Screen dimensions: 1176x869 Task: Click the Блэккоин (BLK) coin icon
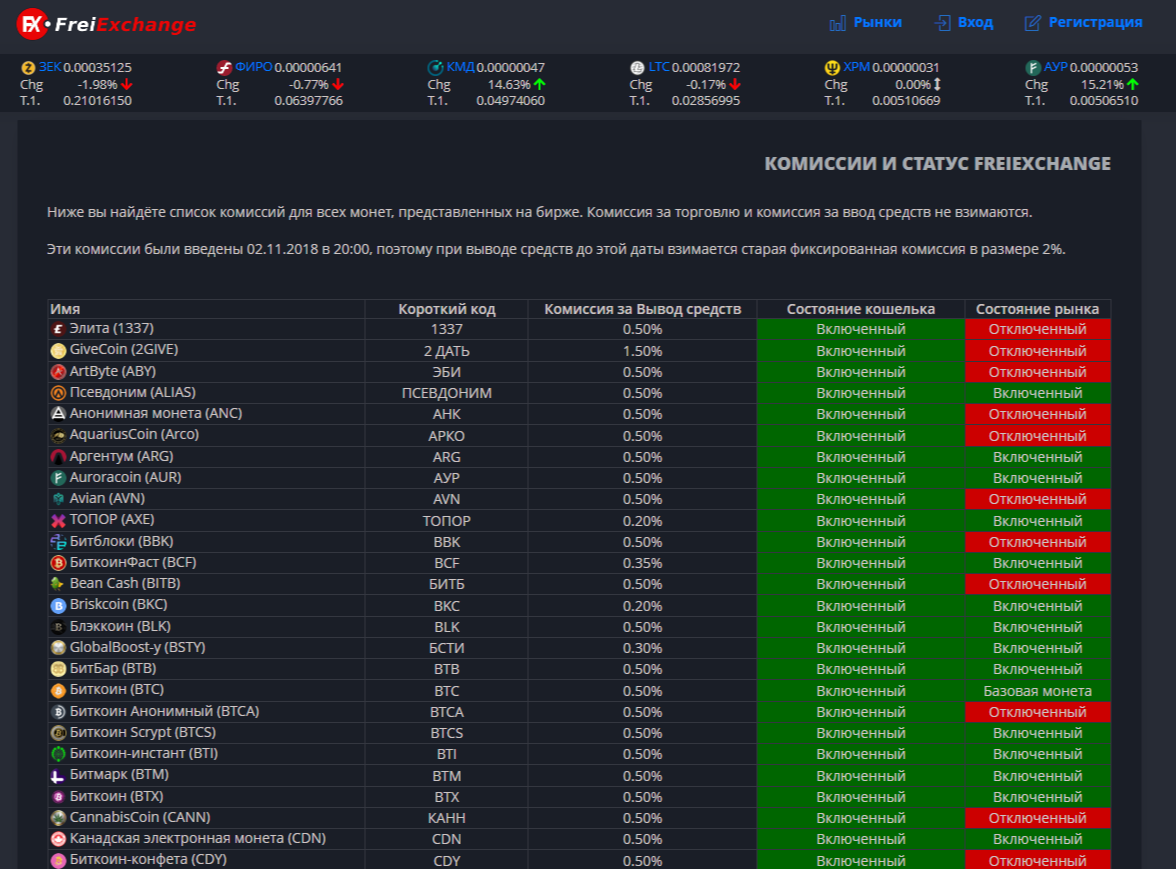pos(58,627)
